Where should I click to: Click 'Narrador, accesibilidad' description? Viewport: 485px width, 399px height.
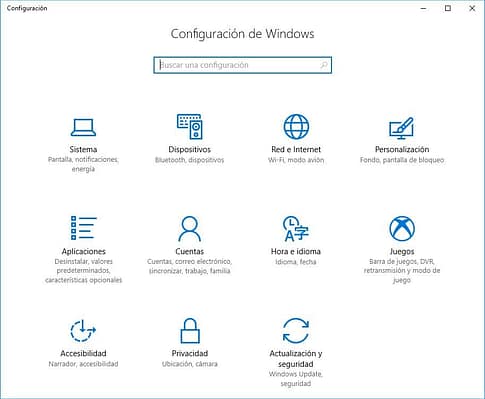[x=83, y=364]
